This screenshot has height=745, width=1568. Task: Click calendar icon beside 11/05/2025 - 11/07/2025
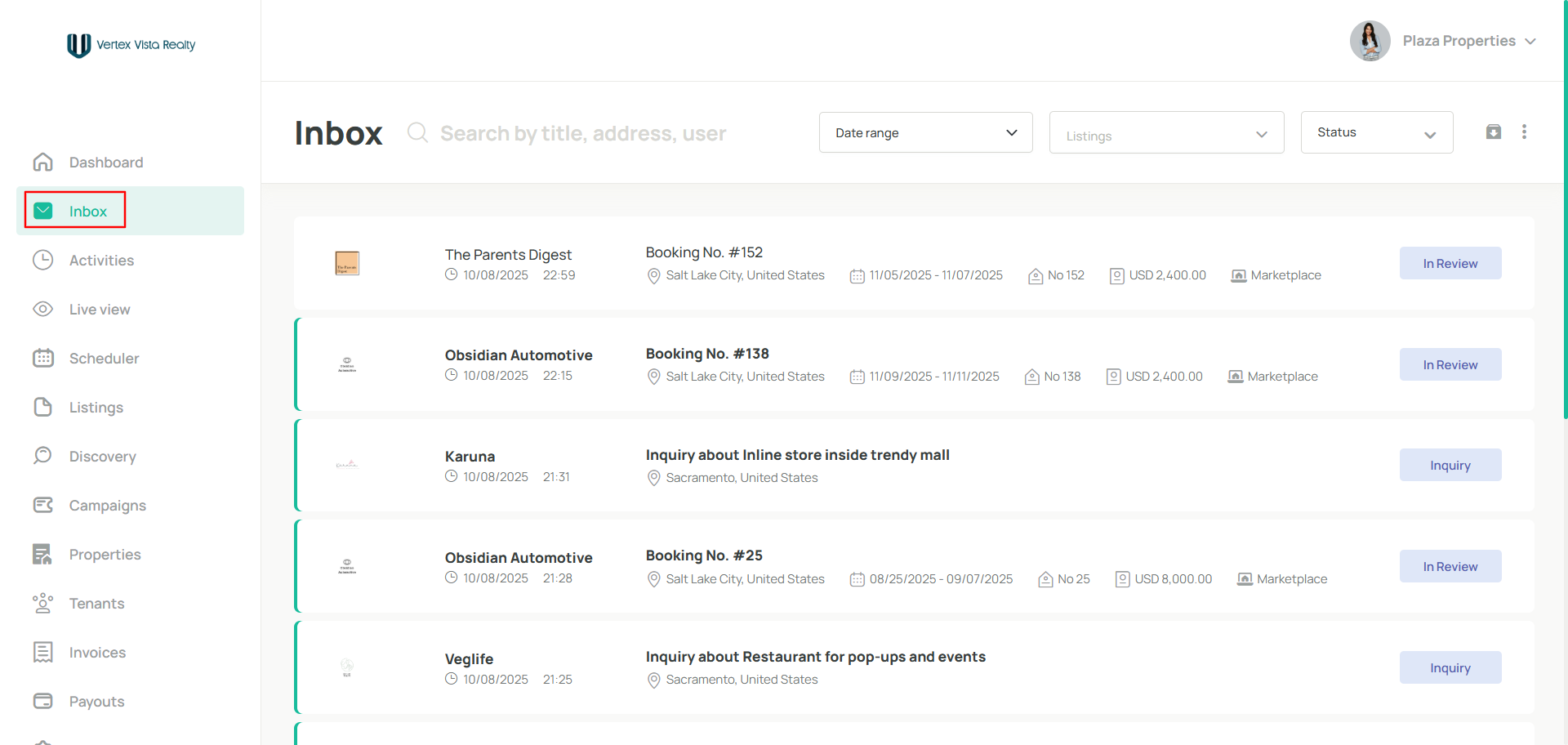click(857, 276)
